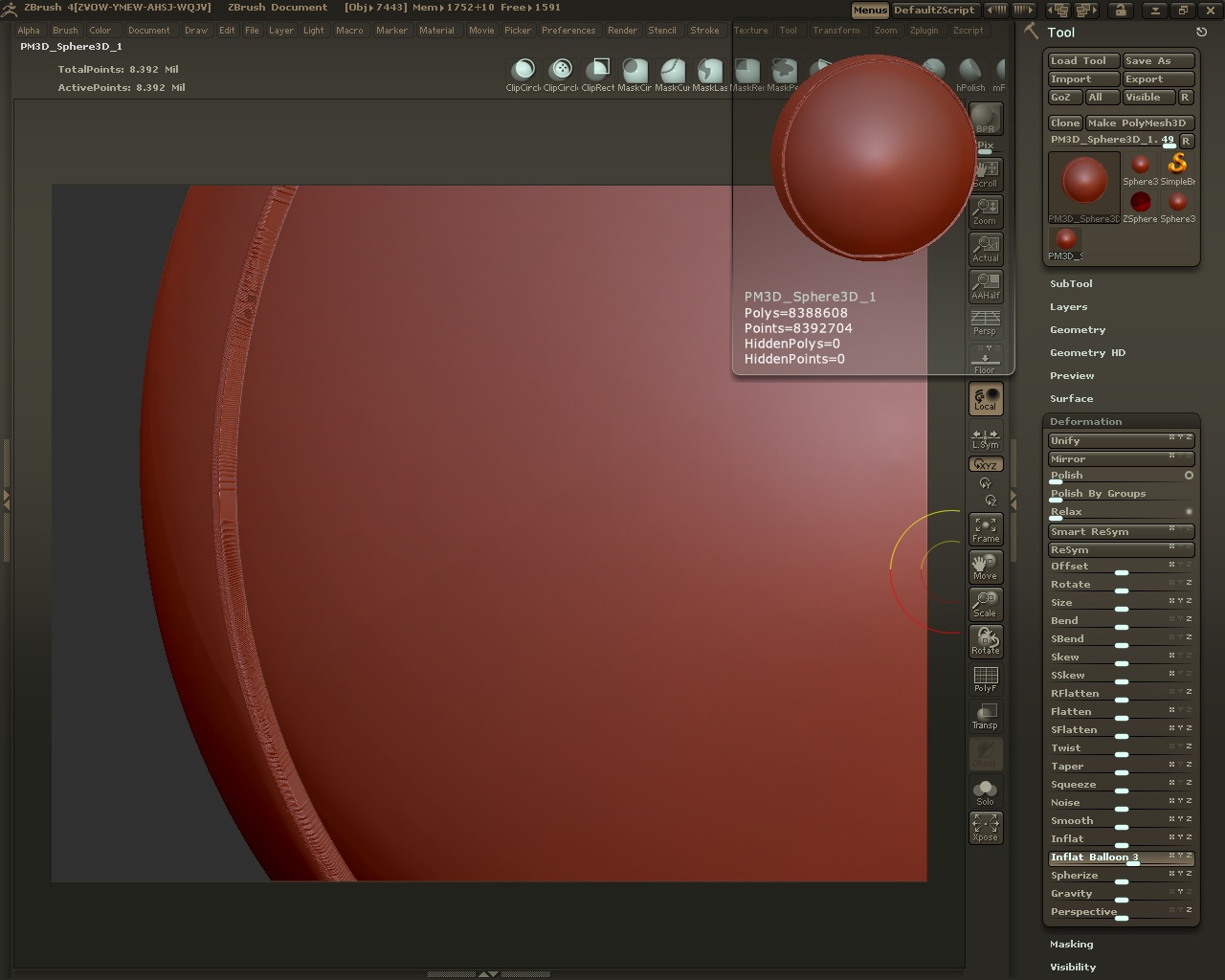Select the MaskRect brush
This screenshot has width=1225, height=980.
[747, 75]
